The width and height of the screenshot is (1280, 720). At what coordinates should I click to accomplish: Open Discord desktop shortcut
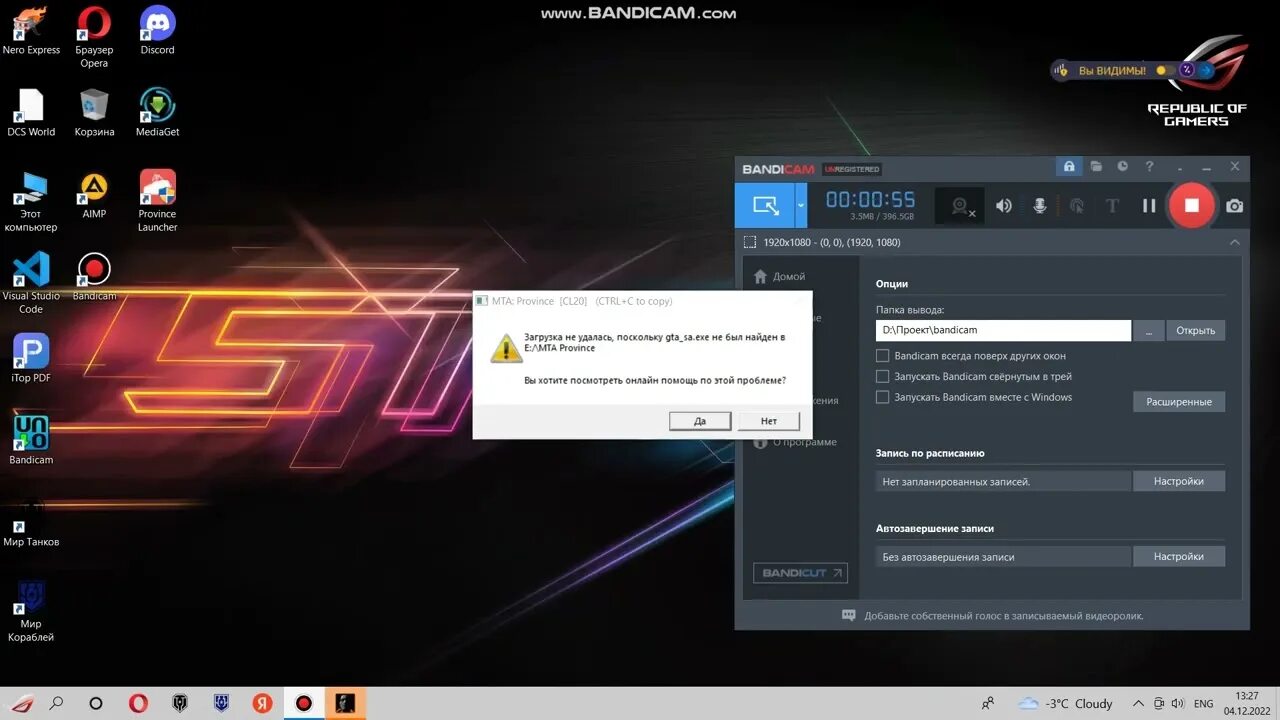(157, 30)
